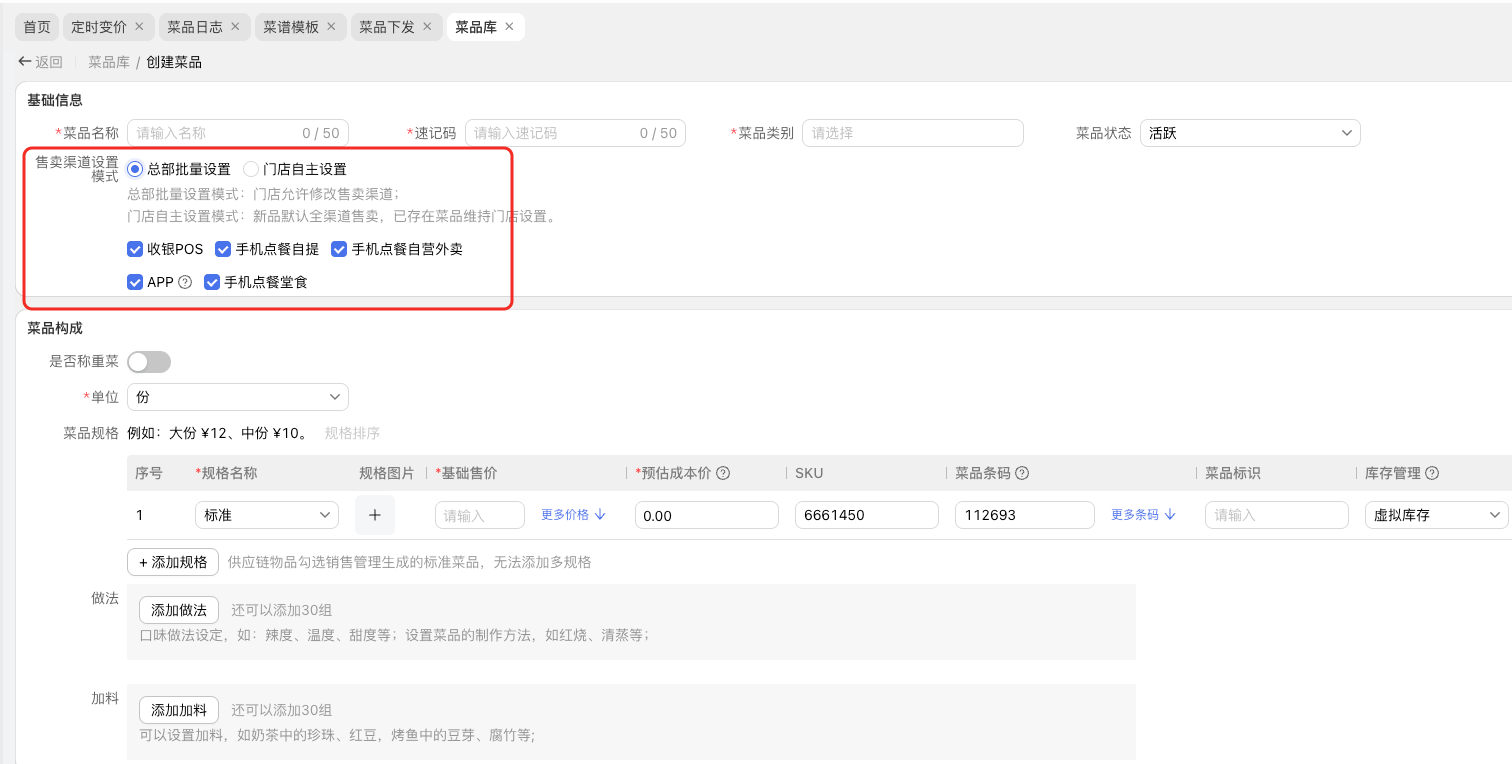Click the 菜品名称 input field
Viewport: 1512px width, 764px height.
(238, 133)
